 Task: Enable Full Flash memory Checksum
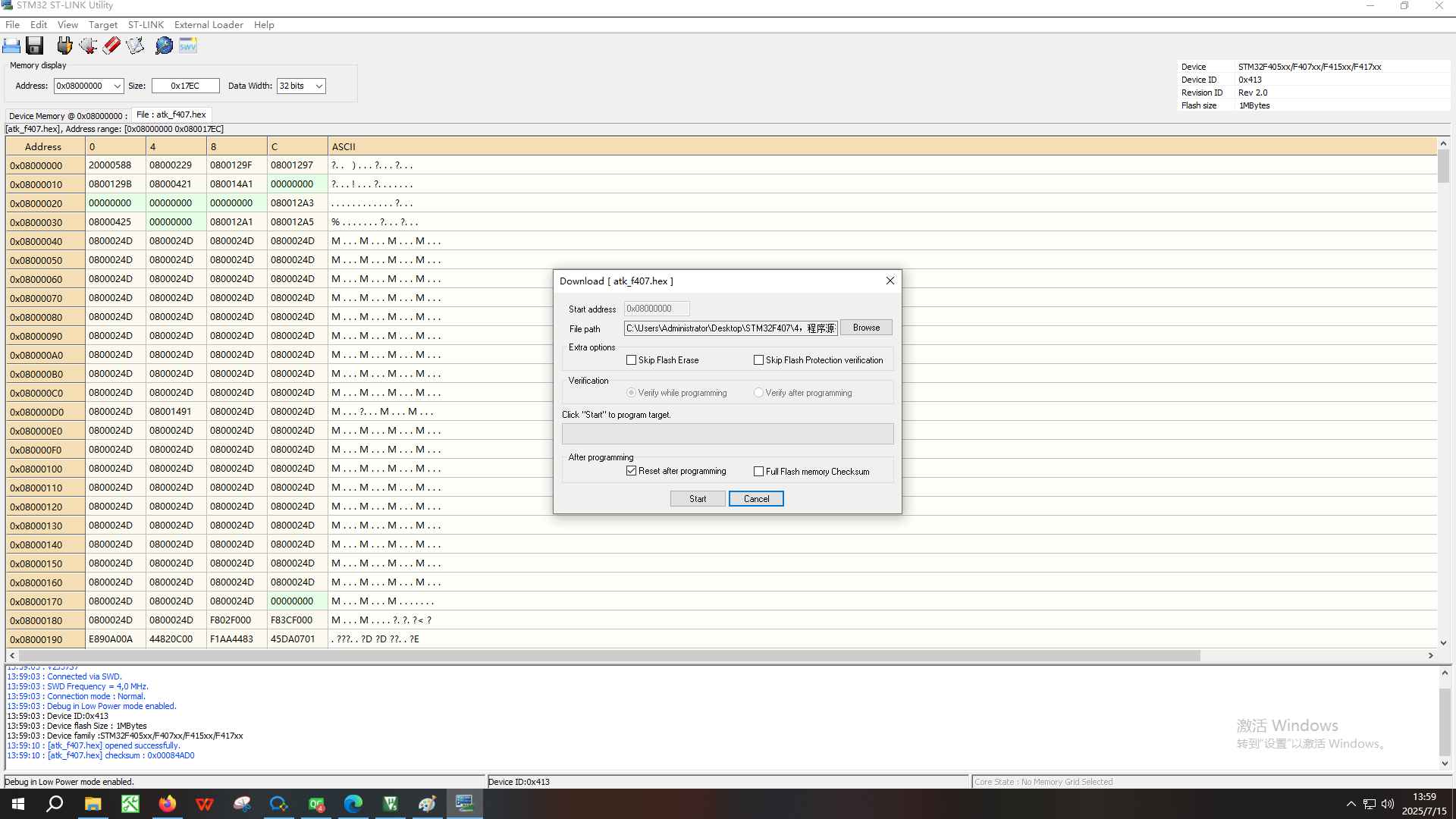tap(759, 472)
